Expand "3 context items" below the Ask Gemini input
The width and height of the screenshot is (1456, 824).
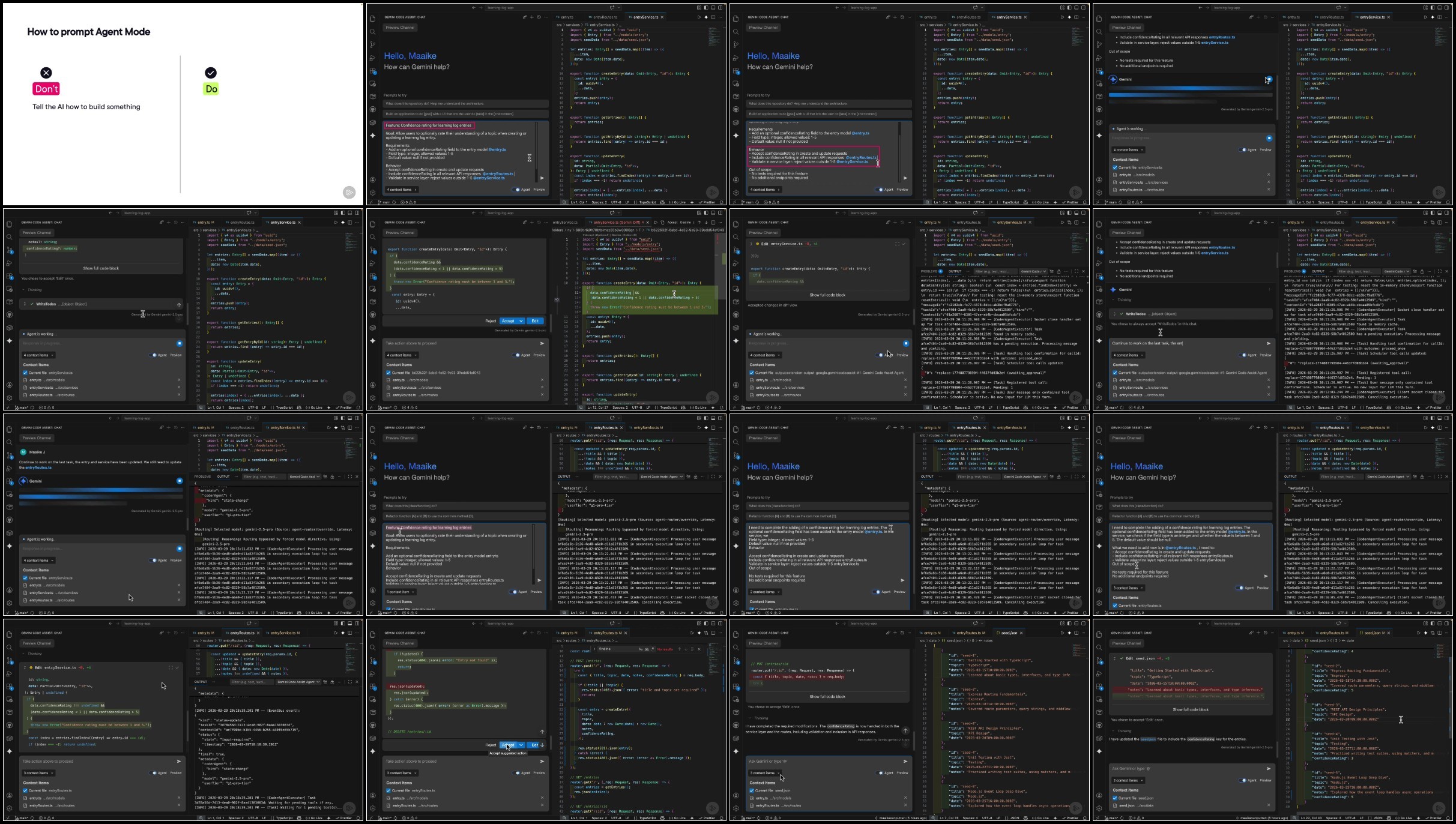(764, 773)
